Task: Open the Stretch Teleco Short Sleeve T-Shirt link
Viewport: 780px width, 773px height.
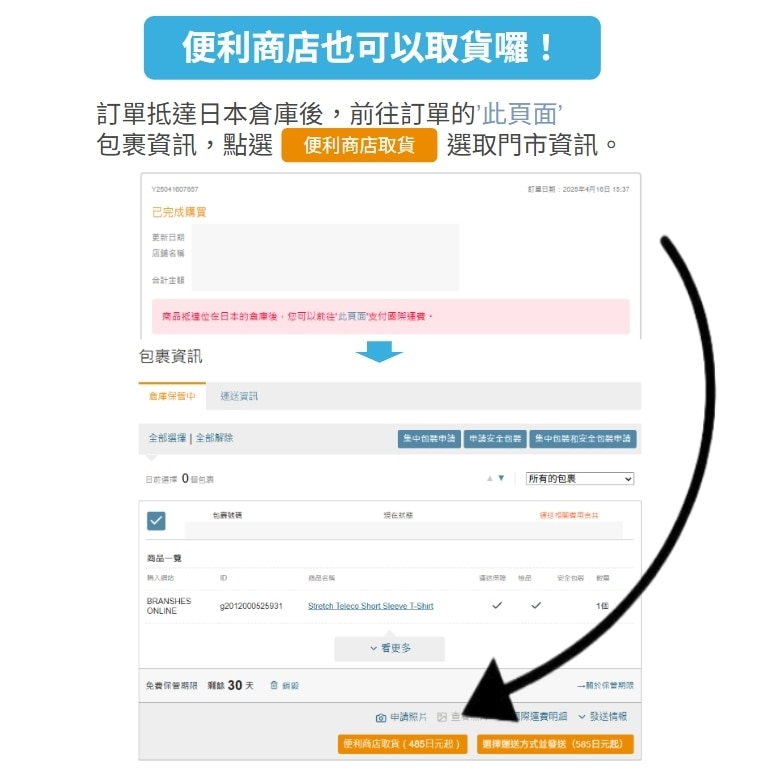Action: (x=371, y=606)
